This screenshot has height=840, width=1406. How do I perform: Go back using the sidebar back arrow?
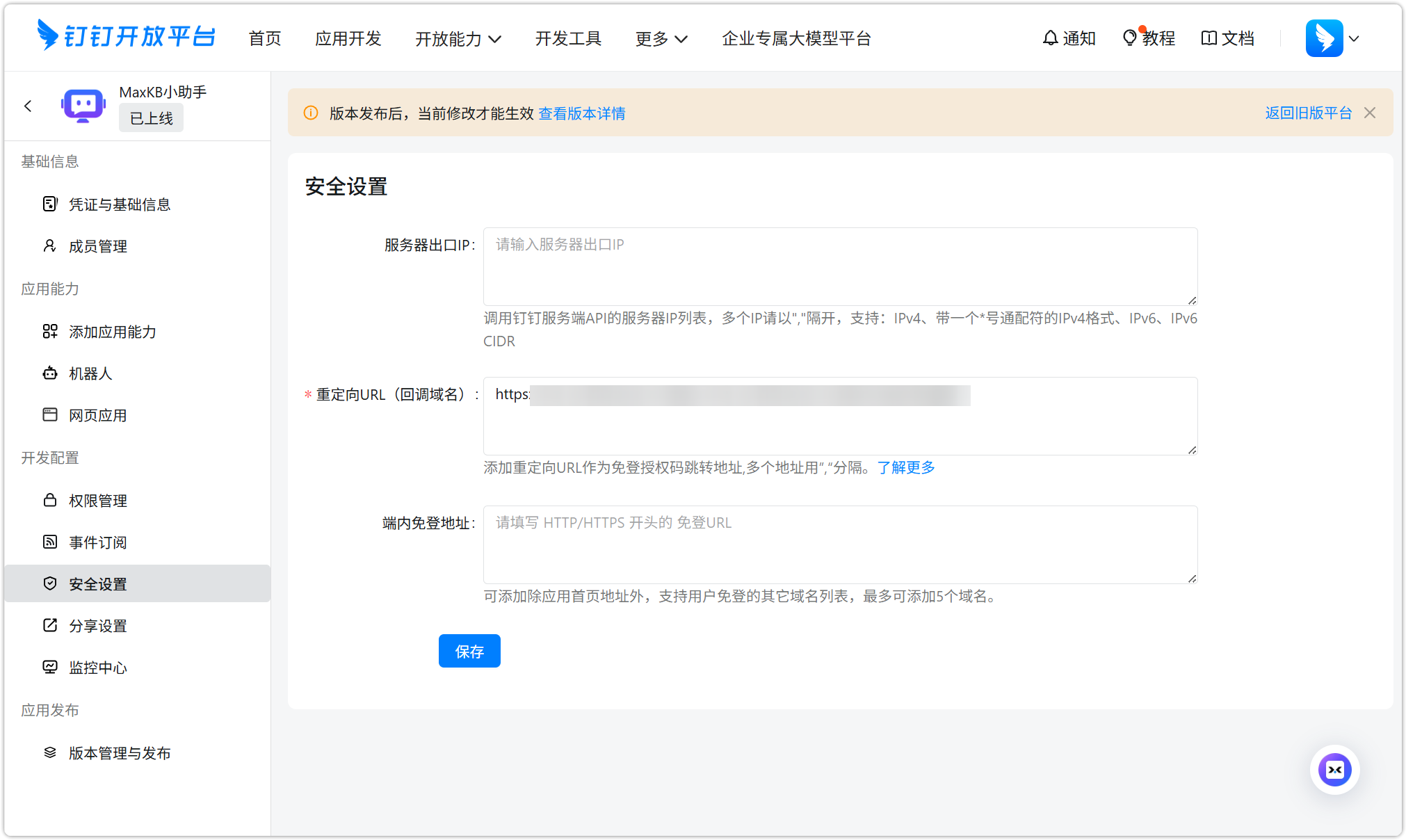tap(28, 106)
